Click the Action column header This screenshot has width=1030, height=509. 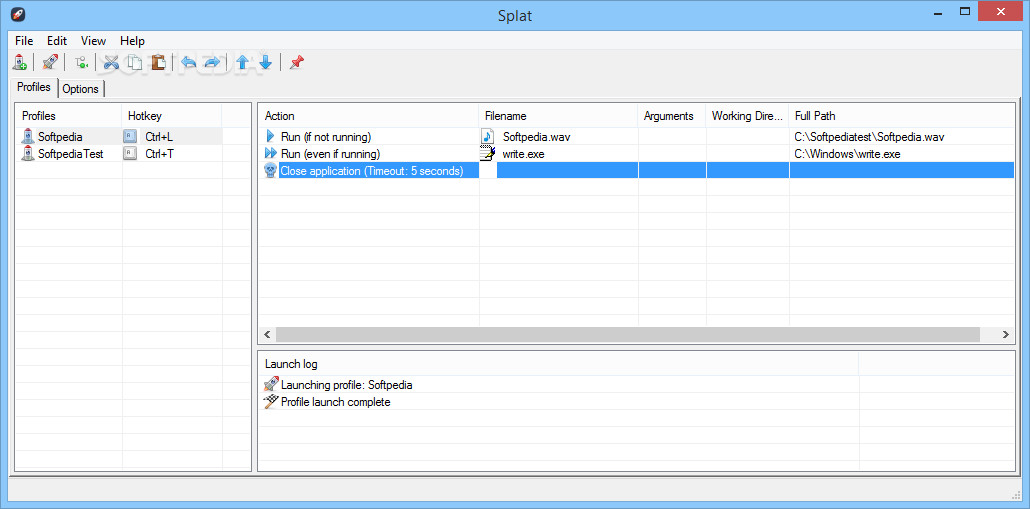[x=369, y=116]
